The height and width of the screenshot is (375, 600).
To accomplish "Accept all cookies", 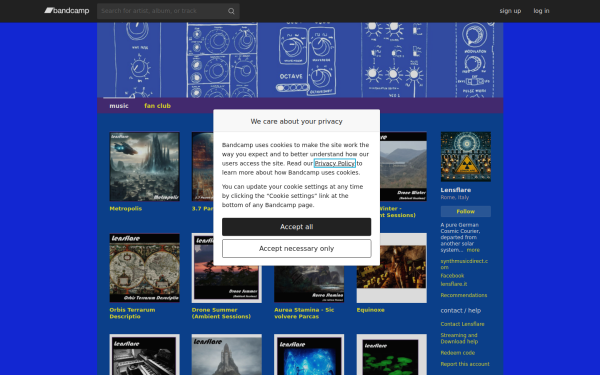I will pos(297,227).
